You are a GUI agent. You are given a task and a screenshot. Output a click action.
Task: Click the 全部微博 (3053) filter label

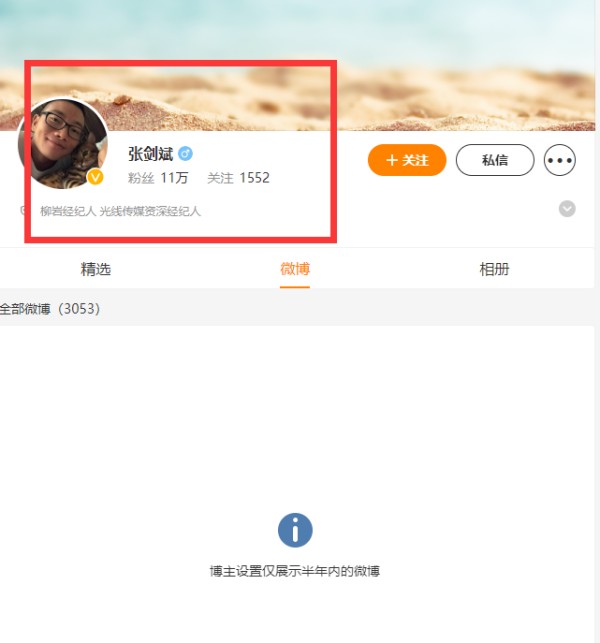50,308
